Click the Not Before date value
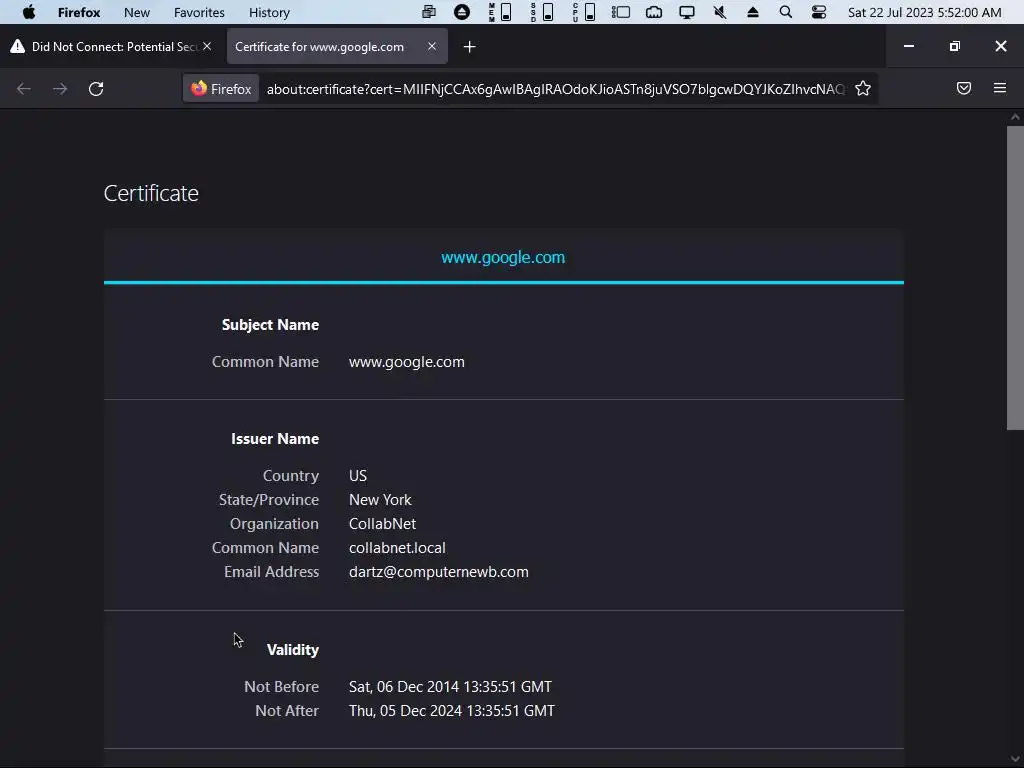 (450, 687)
